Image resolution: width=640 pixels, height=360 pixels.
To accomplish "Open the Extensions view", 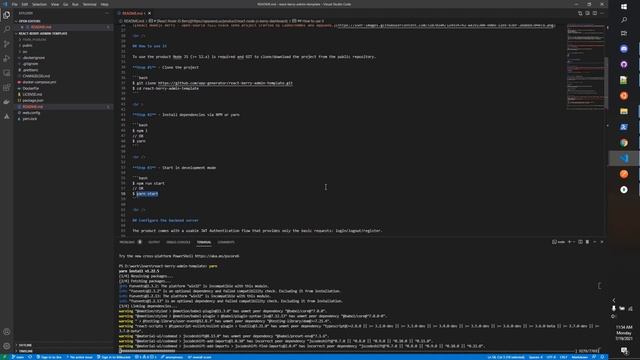I will (7, 87).
